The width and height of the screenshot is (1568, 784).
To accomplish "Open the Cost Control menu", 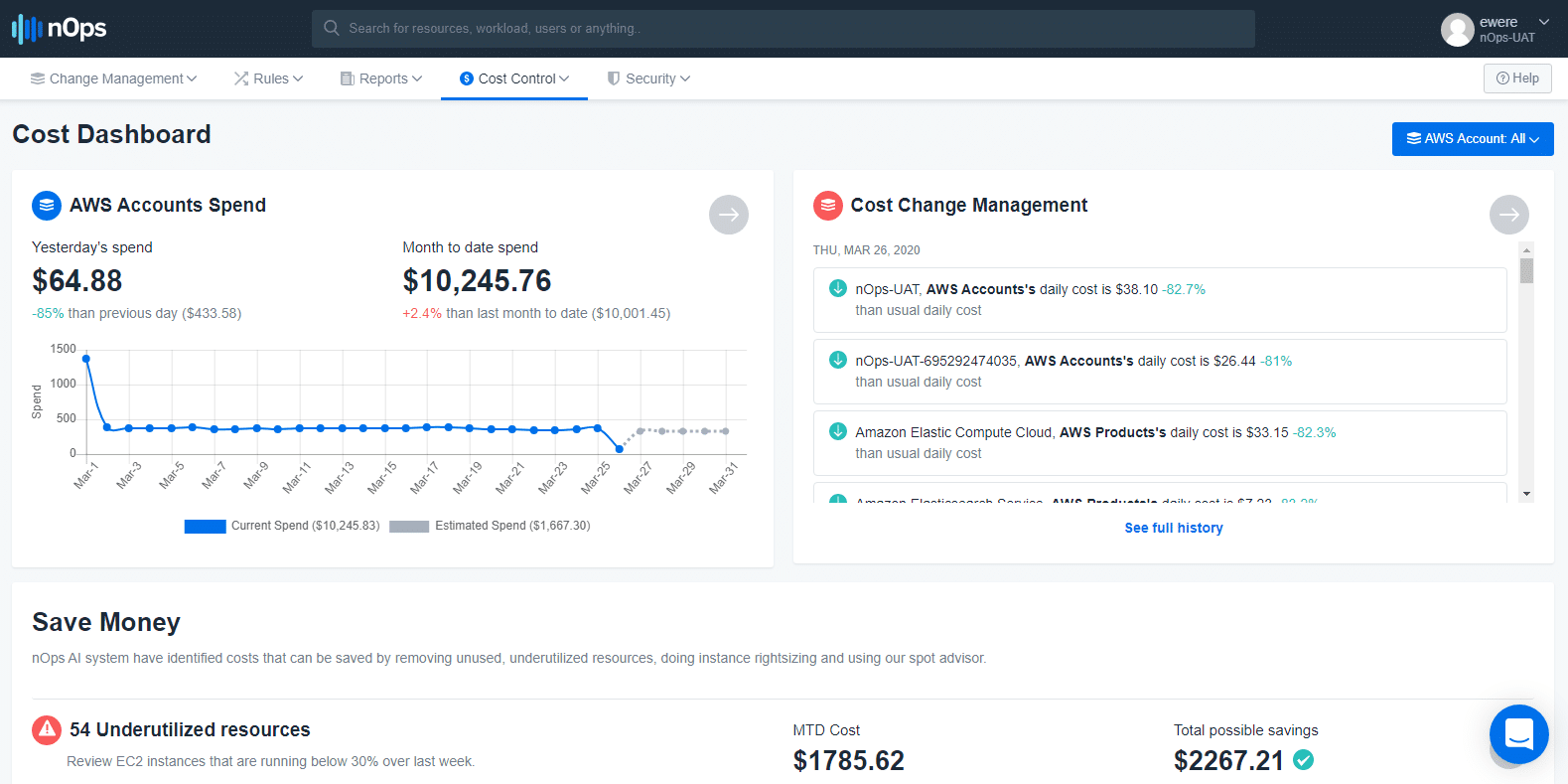I will pos(514,78).
